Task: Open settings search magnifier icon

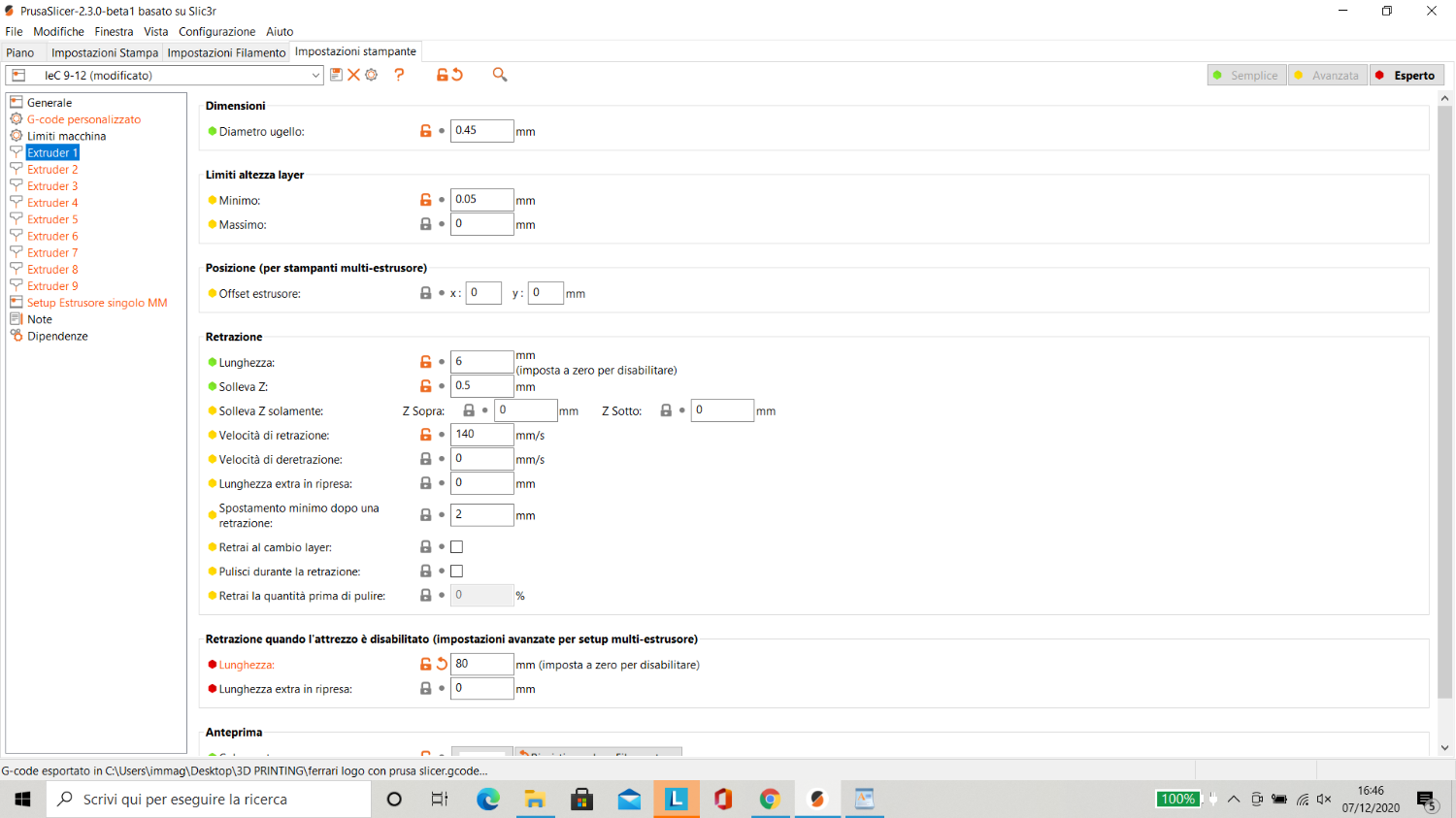Action: point(500,75)
